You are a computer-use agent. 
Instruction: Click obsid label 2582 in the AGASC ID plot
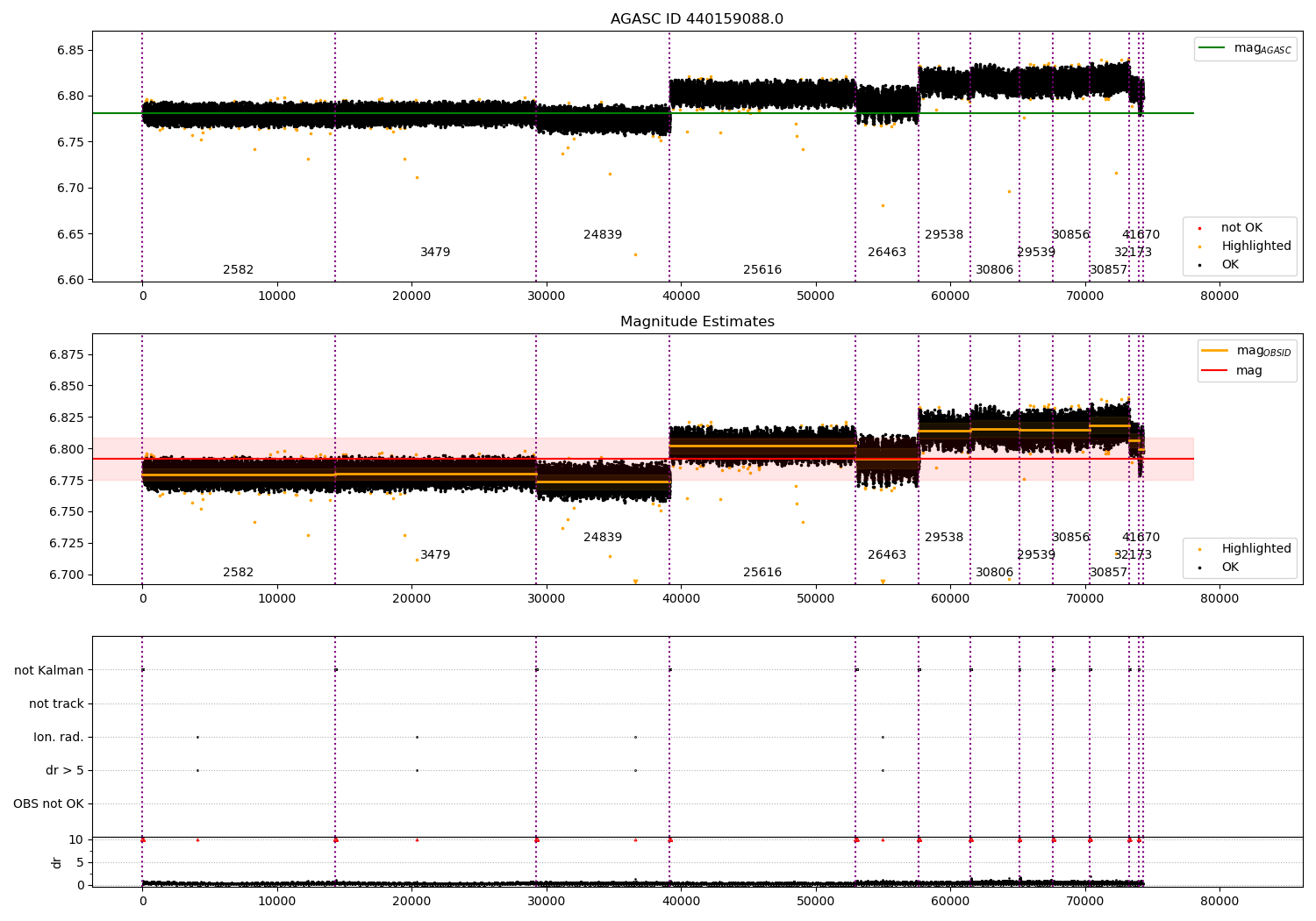(x=238, y=270)
